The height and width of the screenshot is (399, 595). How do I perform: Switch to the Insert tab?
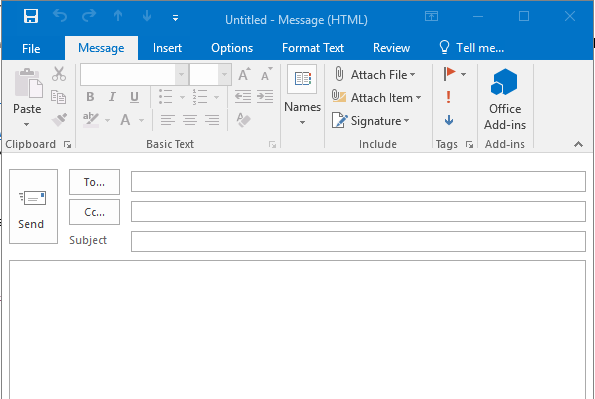pos(167,48)
